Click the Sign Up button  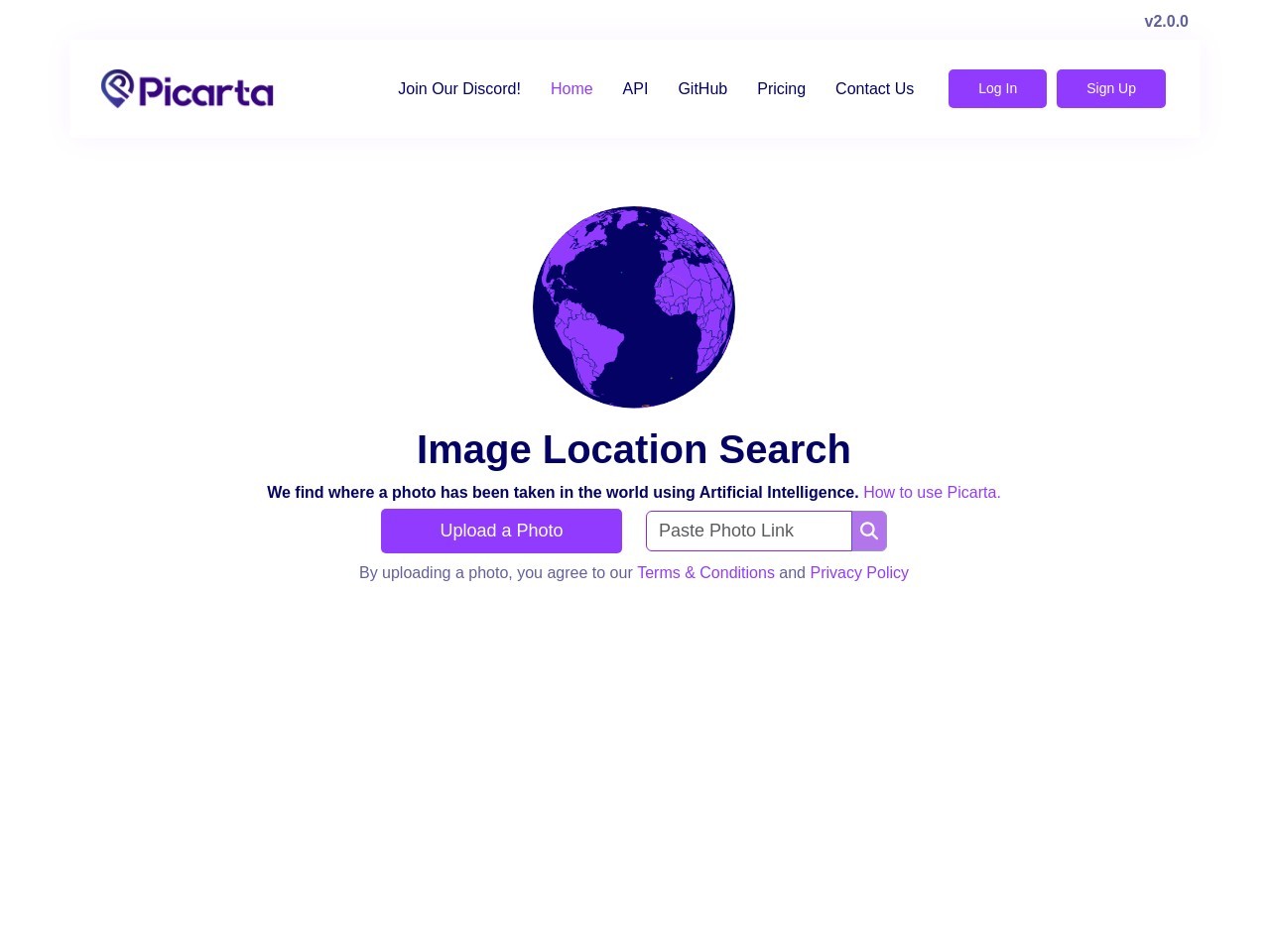point(1111,88)
